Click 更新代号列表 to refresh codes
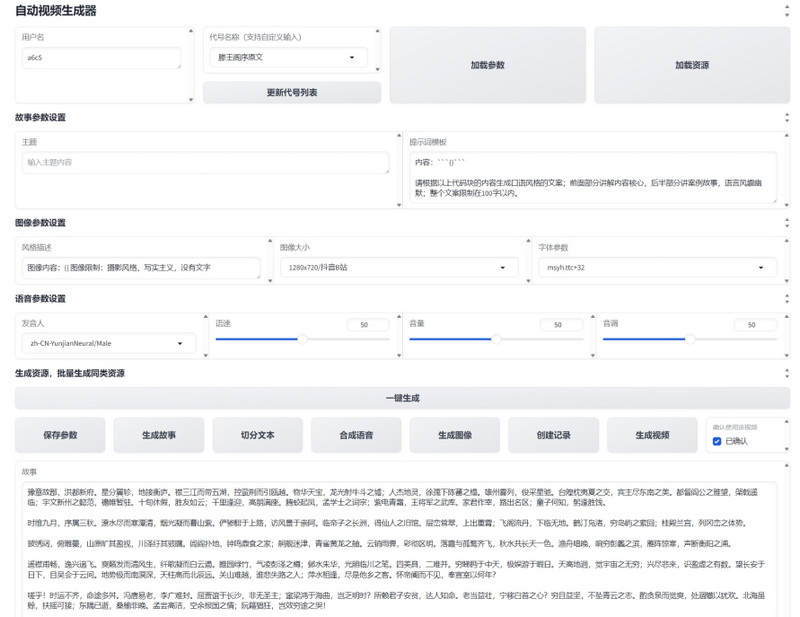This screenshot has width=800, height=617. (x=292, y=93)
